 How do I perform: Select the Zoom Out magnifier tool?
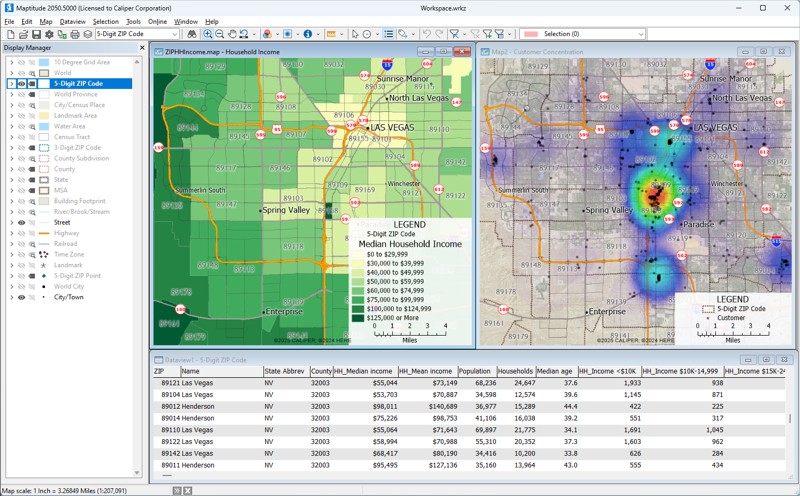click(x=219, y=34)
